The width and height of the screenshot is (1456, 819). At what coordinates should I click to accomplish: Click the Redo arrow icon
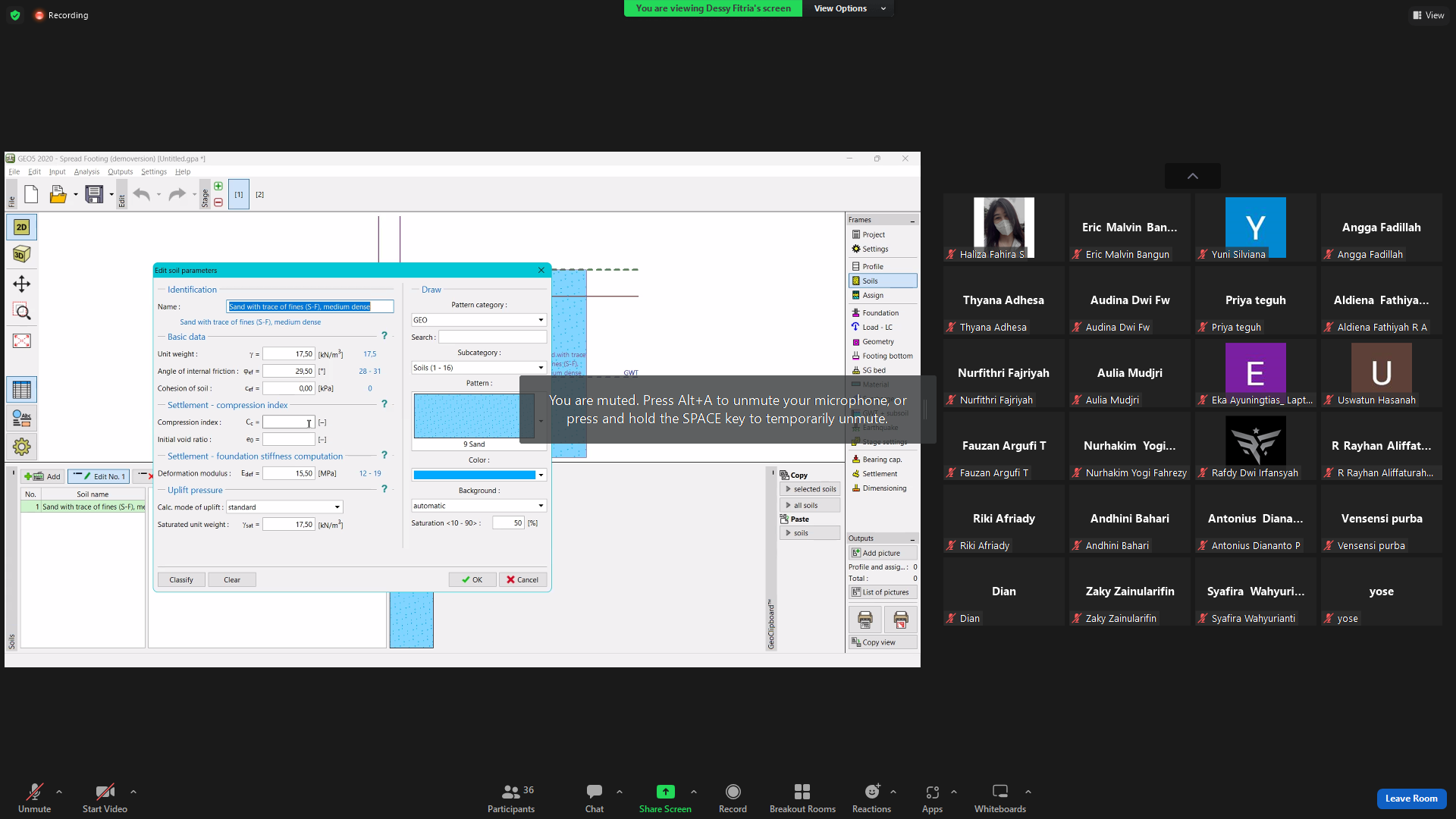(x=177, y=195)
